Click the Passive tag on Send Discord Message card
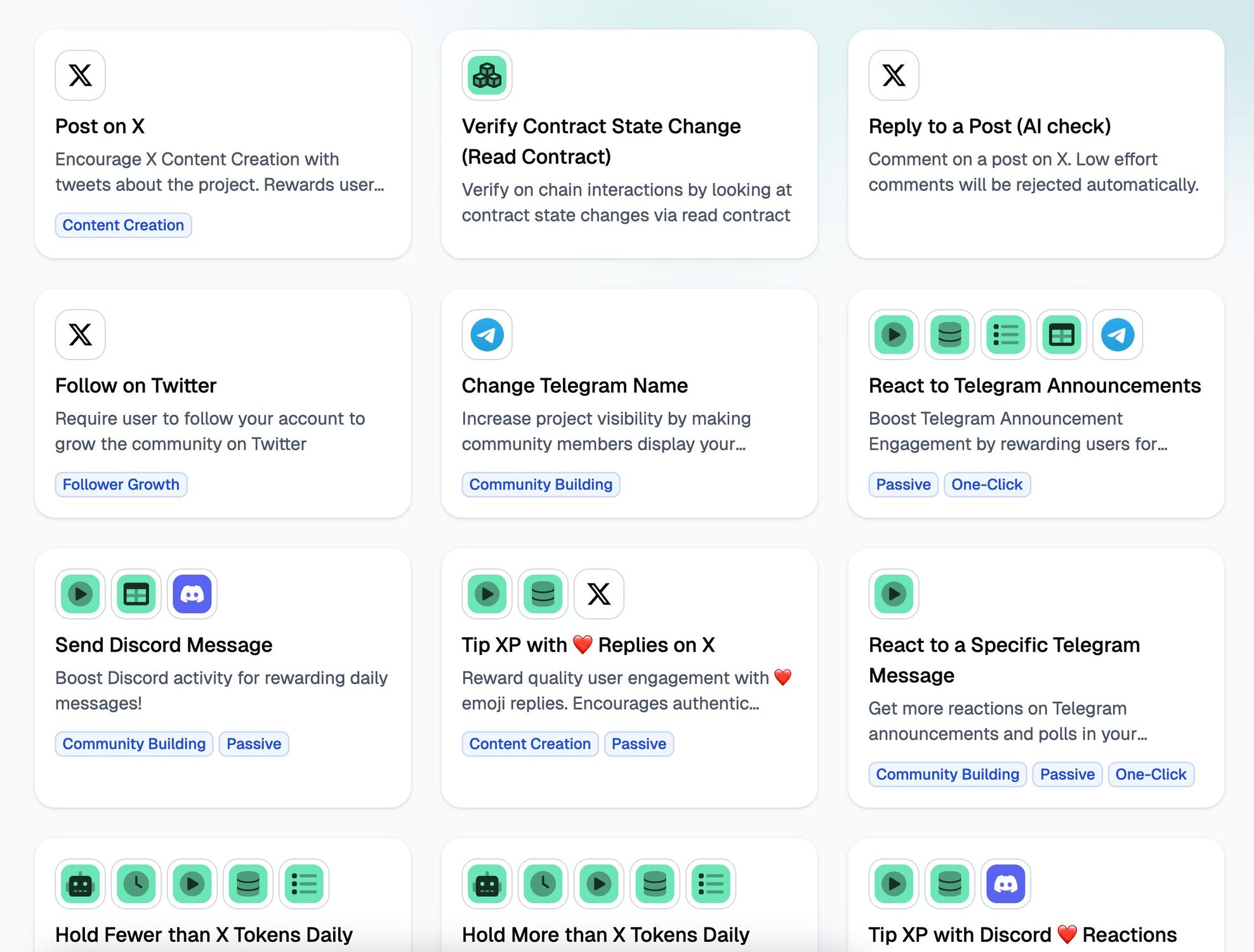 [x=253, y=744]
